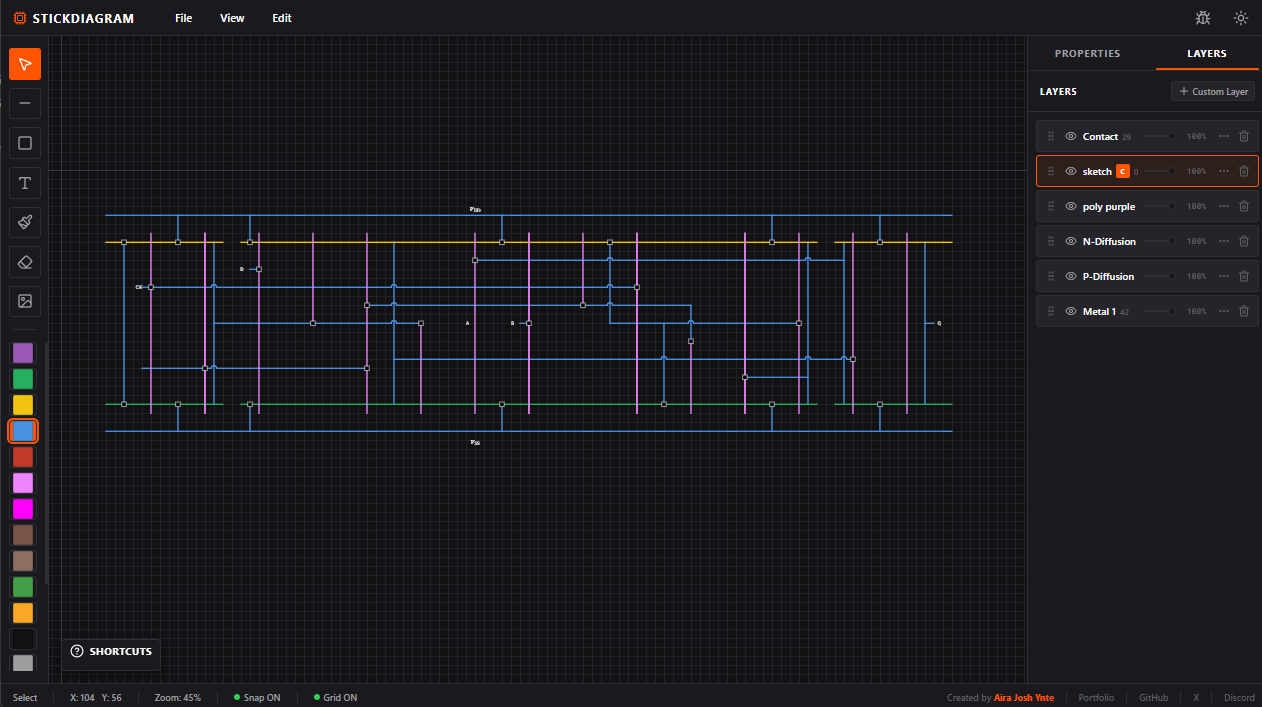This screenshot has height=707, width=1262.
Task: Hide the Contact layer
Action: point(1071,136)
